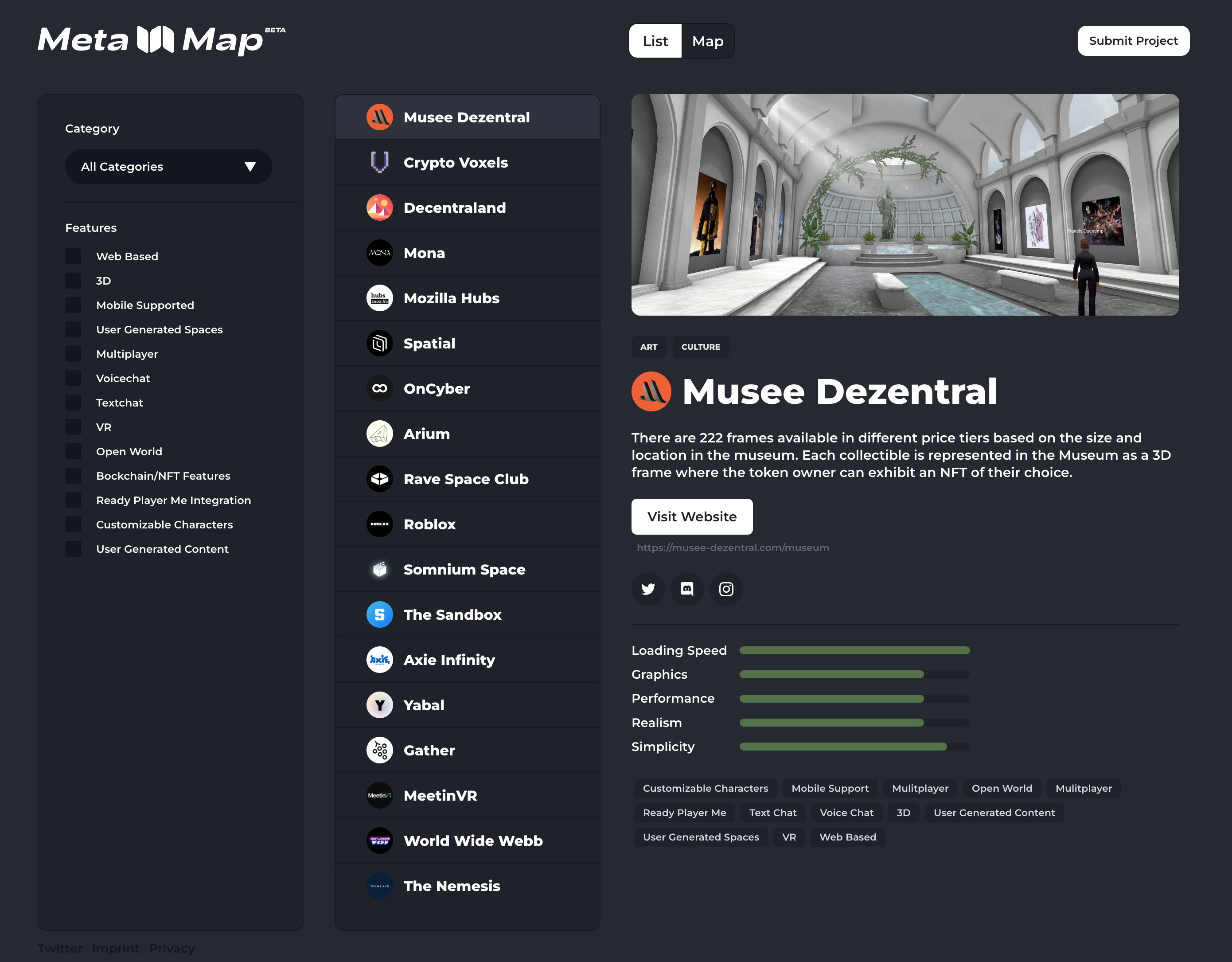Open the Instagram social icon

(x=726, y=589)
